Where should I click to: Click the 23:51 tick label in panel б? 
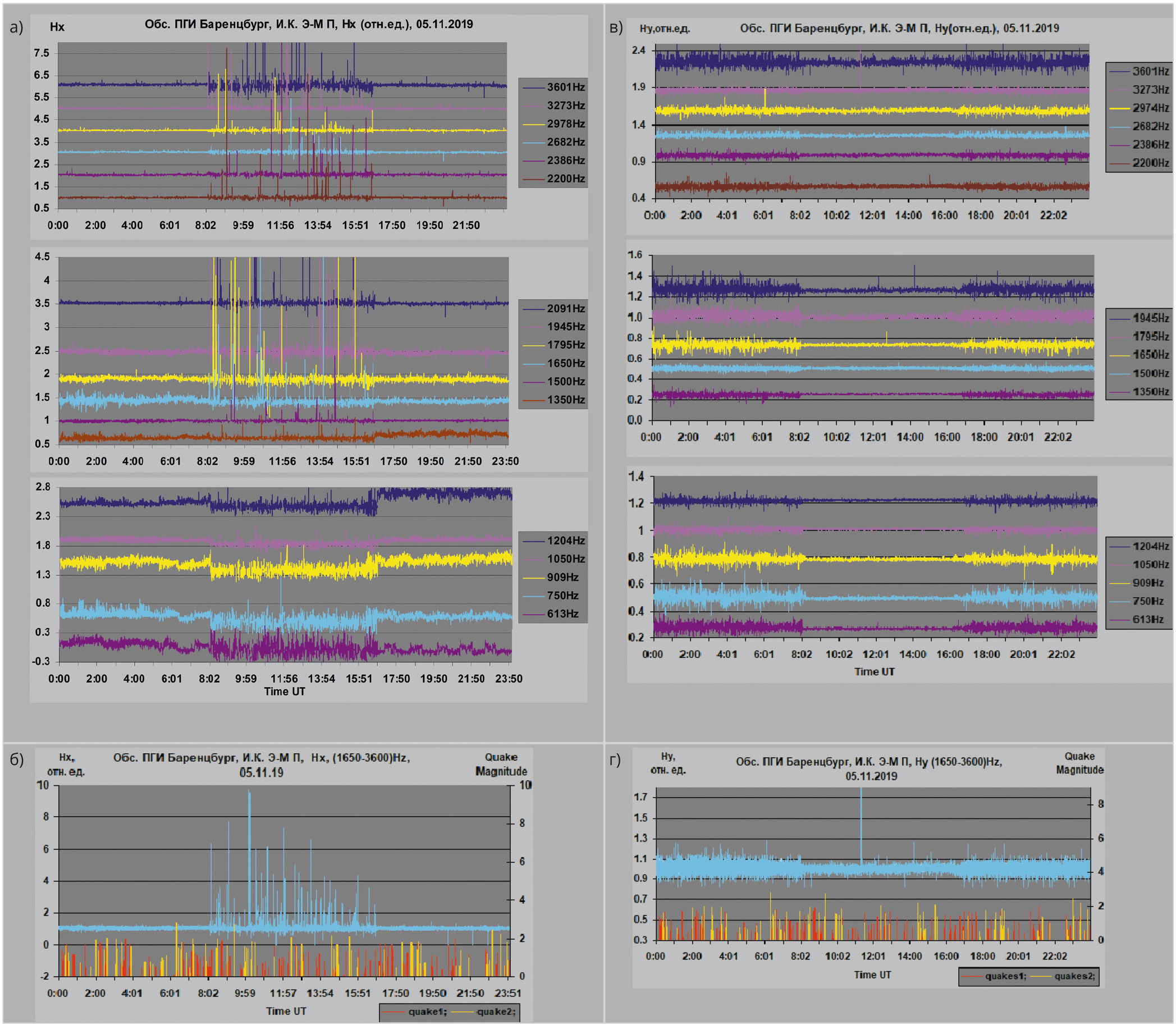pyautogui.click(x=507, y=993)
